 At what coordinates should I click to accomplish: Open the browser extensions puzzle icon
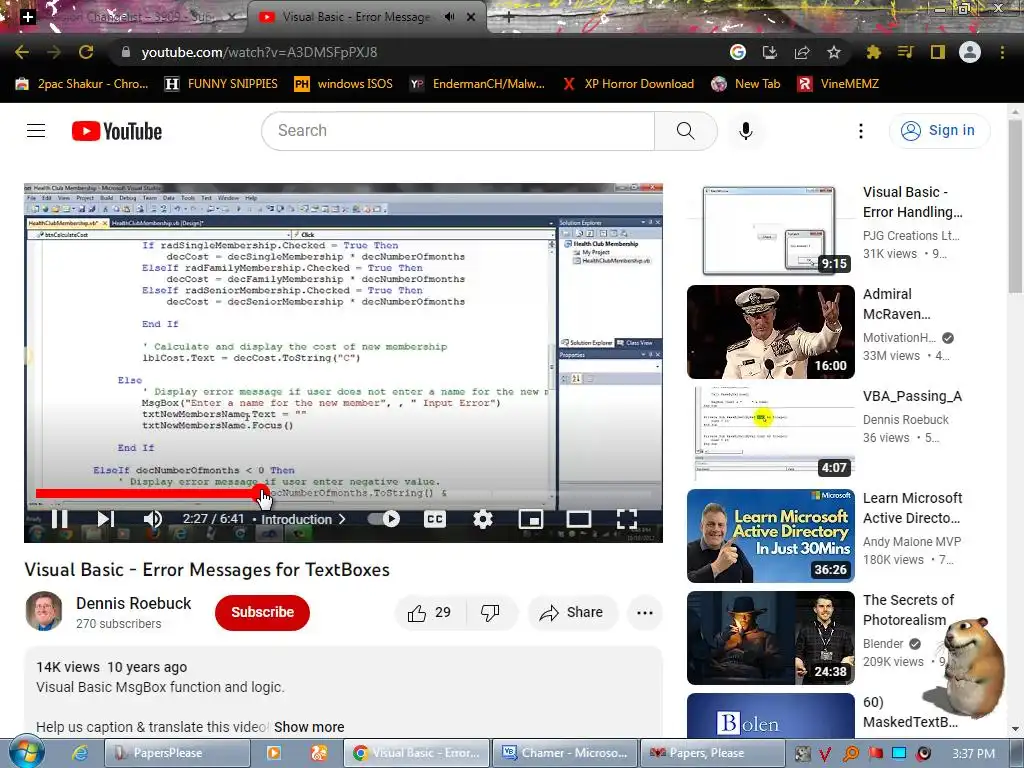(x=874, y=52)
